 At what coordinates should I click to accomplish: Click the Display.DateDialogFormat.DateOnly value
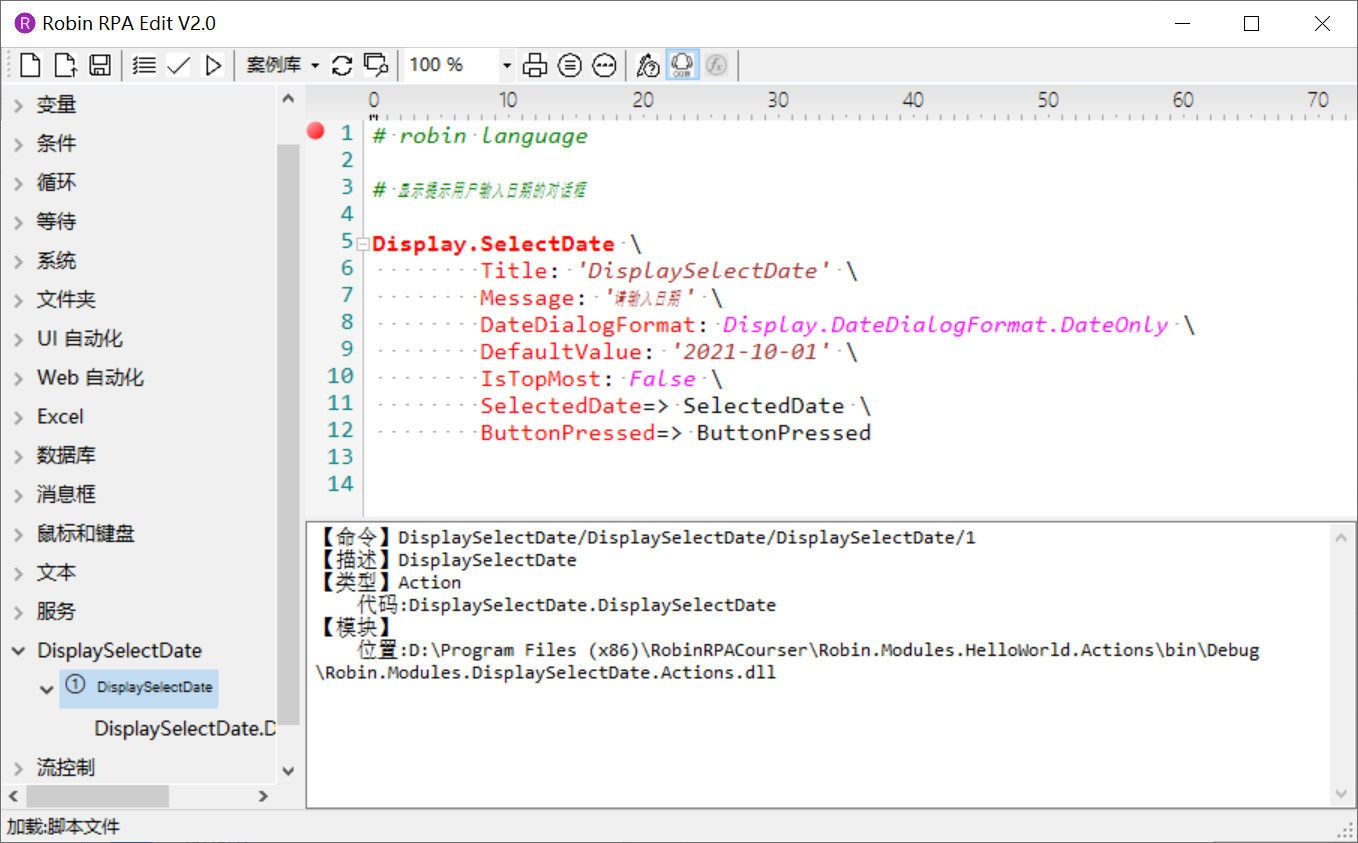(x=946, y=325)
